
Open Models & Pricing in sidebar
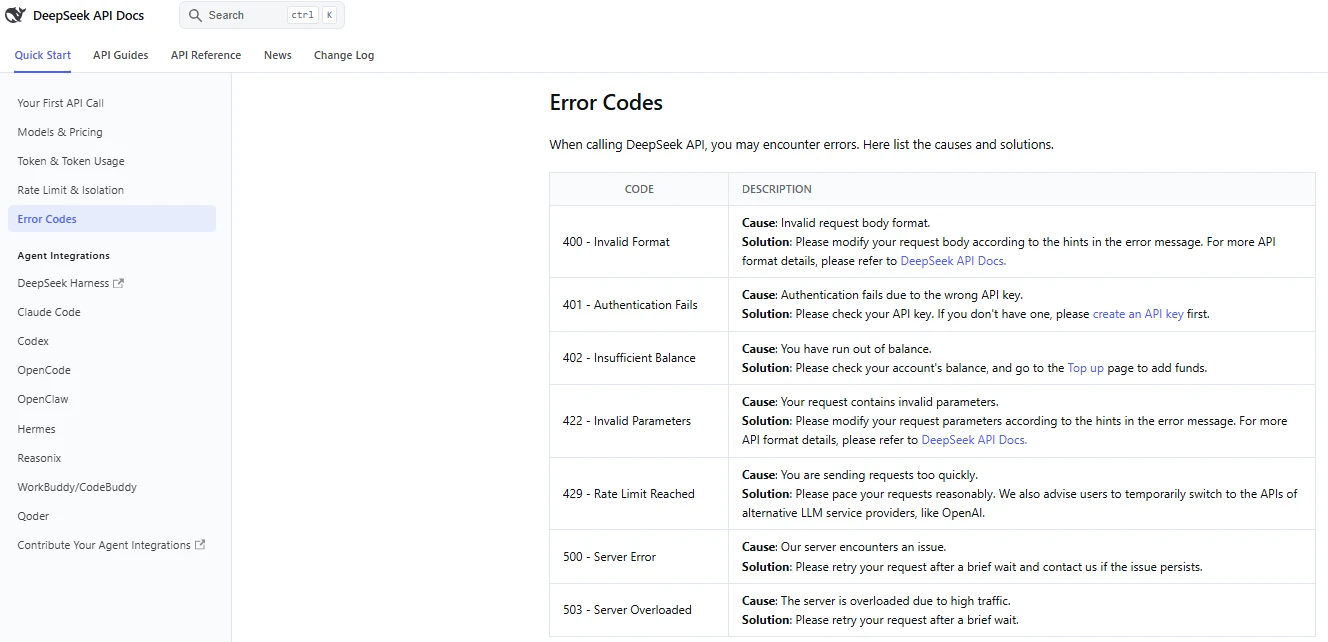112,132
